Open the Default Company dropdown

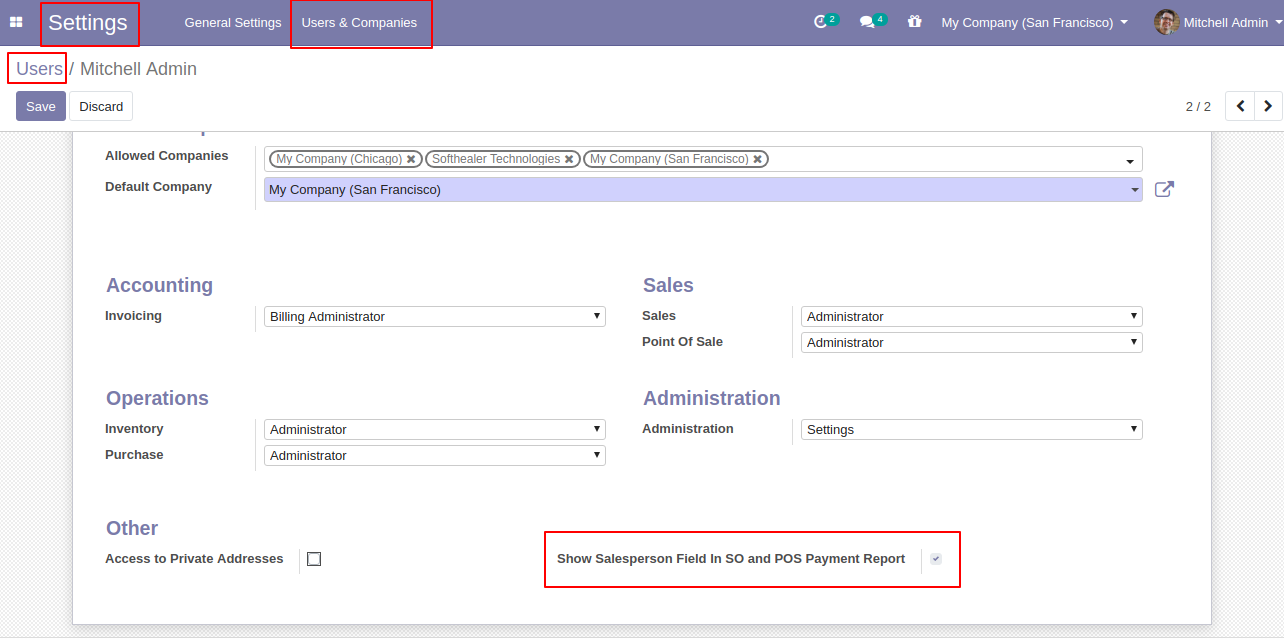click(x=703, y=189)
